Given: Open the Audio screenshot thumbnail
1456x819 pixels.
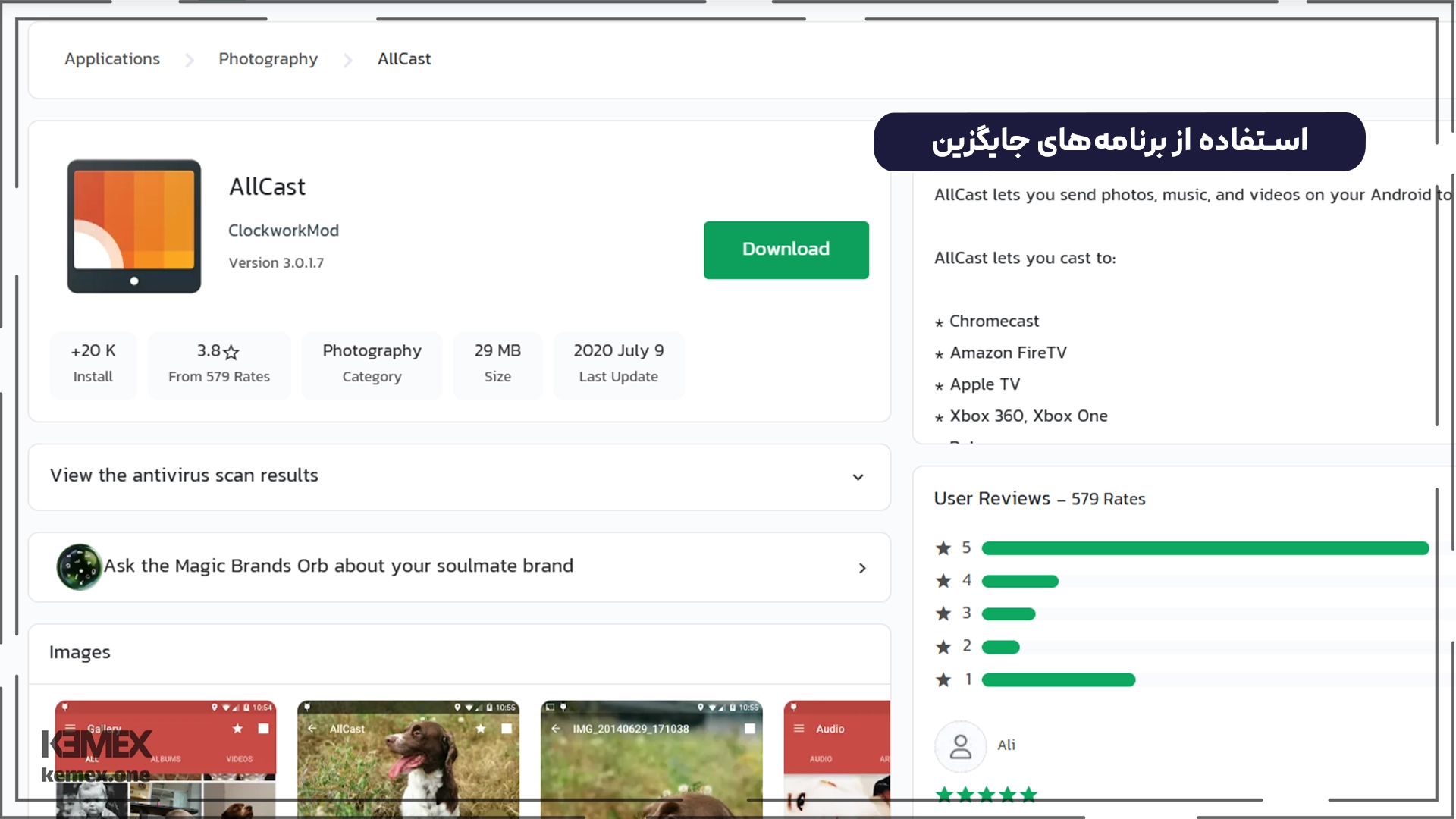Looking at the screenshot, I should coord(836,759).
